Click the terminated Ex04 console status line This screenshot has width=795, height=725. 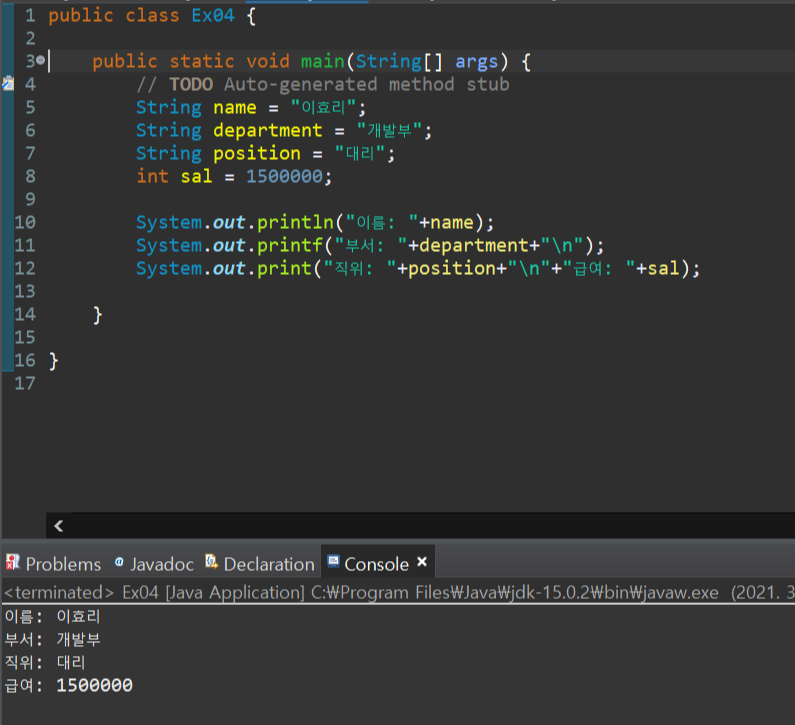(x=398, y=592)
